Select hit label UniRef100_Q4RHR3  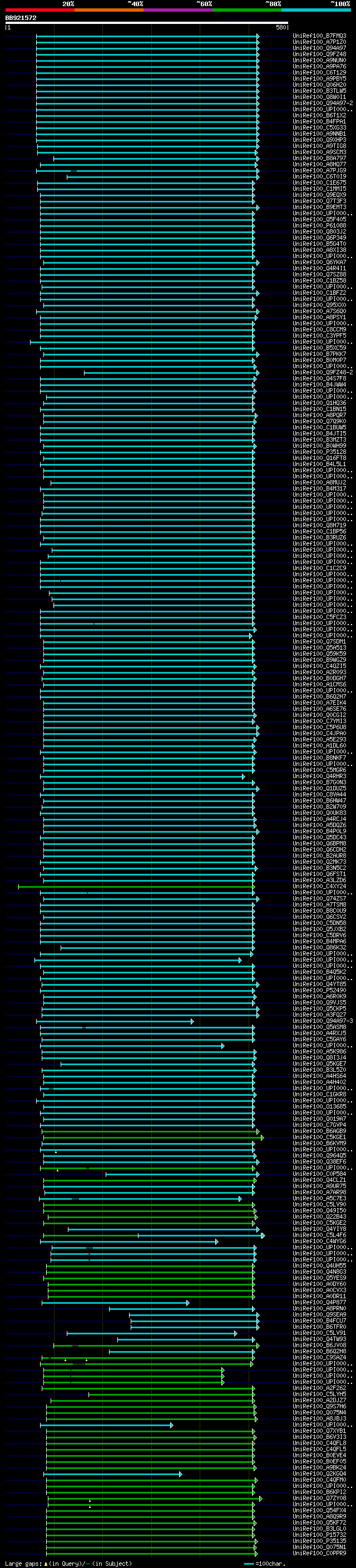pos(319,776)
